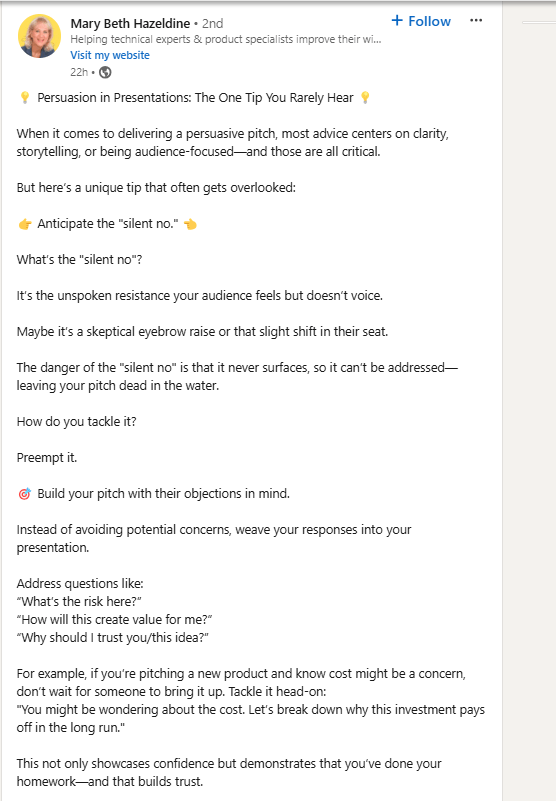
Task: Click the 22h post timestamp
Action: point(79,73)
